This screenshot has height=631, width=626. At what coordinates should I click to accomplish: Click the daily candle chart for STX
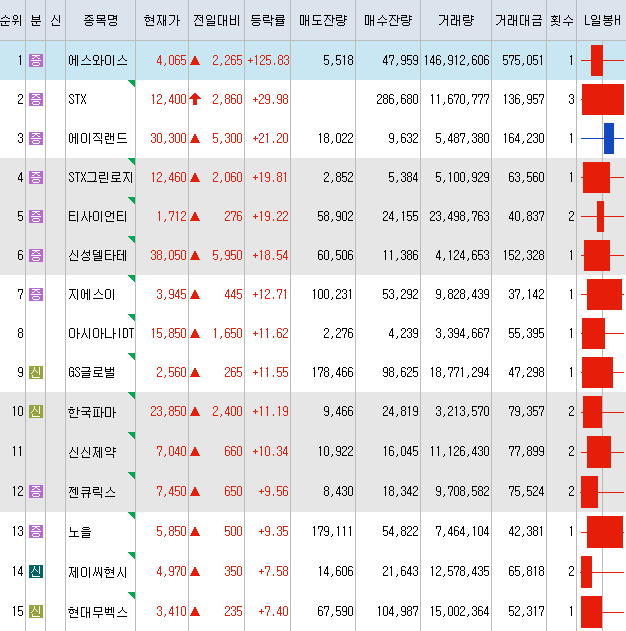coord(603,99)
